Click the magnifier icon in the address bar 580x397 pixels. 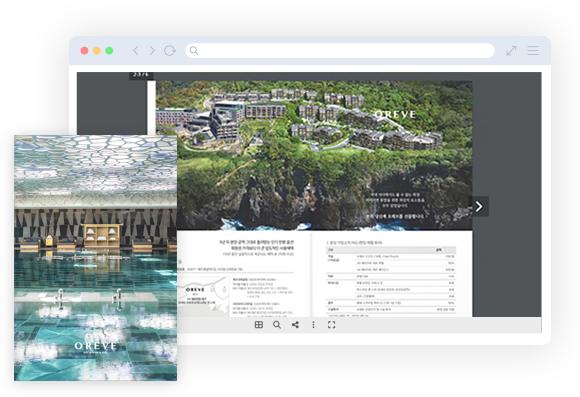tap(194, 51)
